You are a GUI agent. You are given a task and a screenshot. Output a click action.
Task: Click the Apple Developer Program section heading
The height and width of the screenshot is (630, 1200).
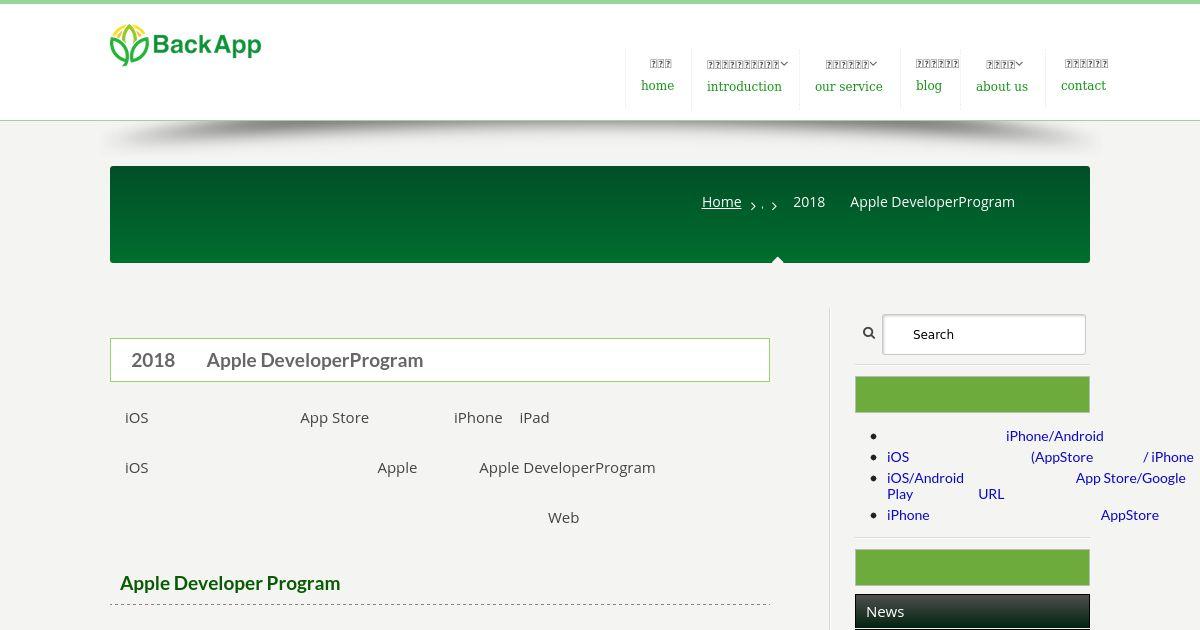pyautogui.click(x=230, y=583)
